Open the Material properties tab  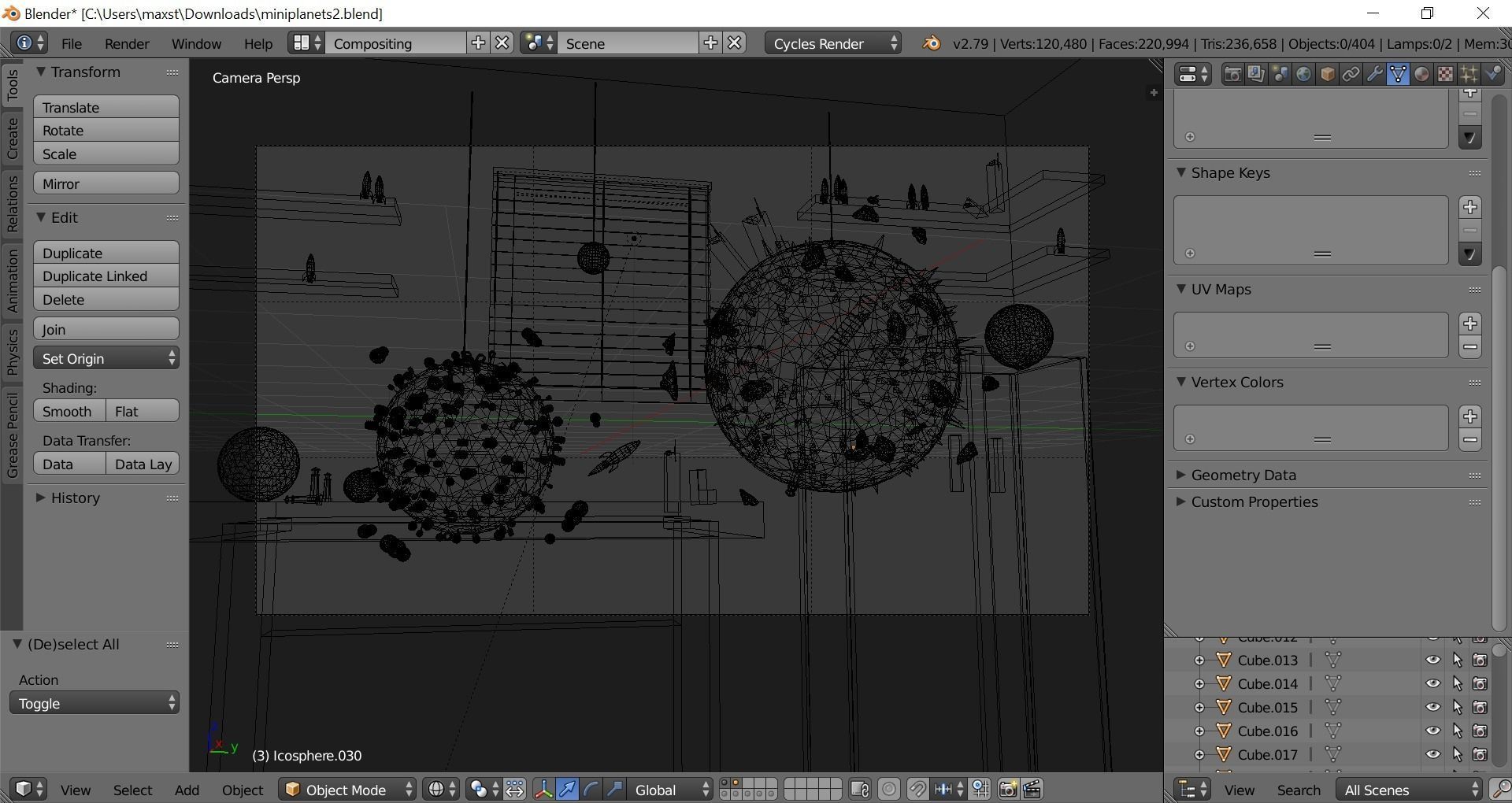pyautogui.click(x=1421, y=74)
